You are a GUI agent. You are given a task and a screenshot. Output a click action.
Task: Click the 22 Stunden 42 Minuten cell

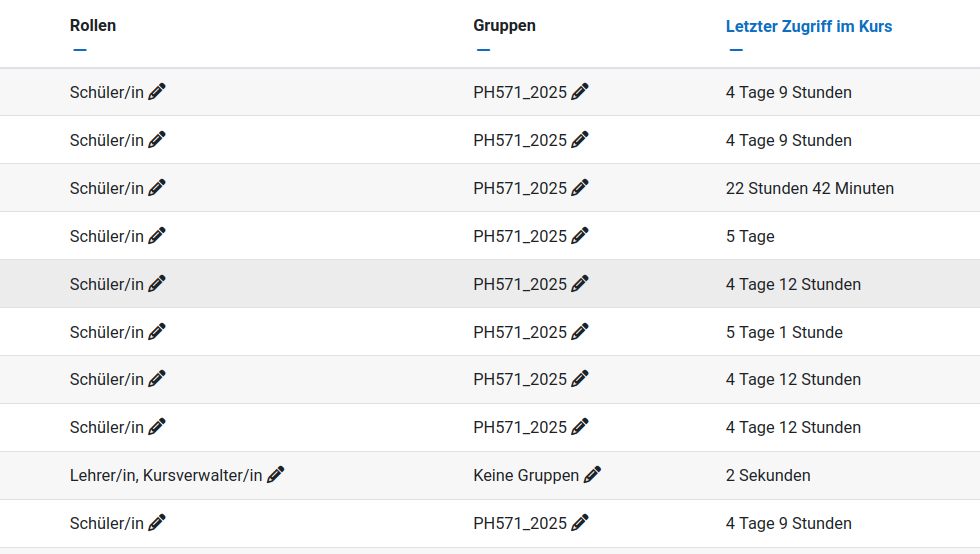click(x=809, y=188)
